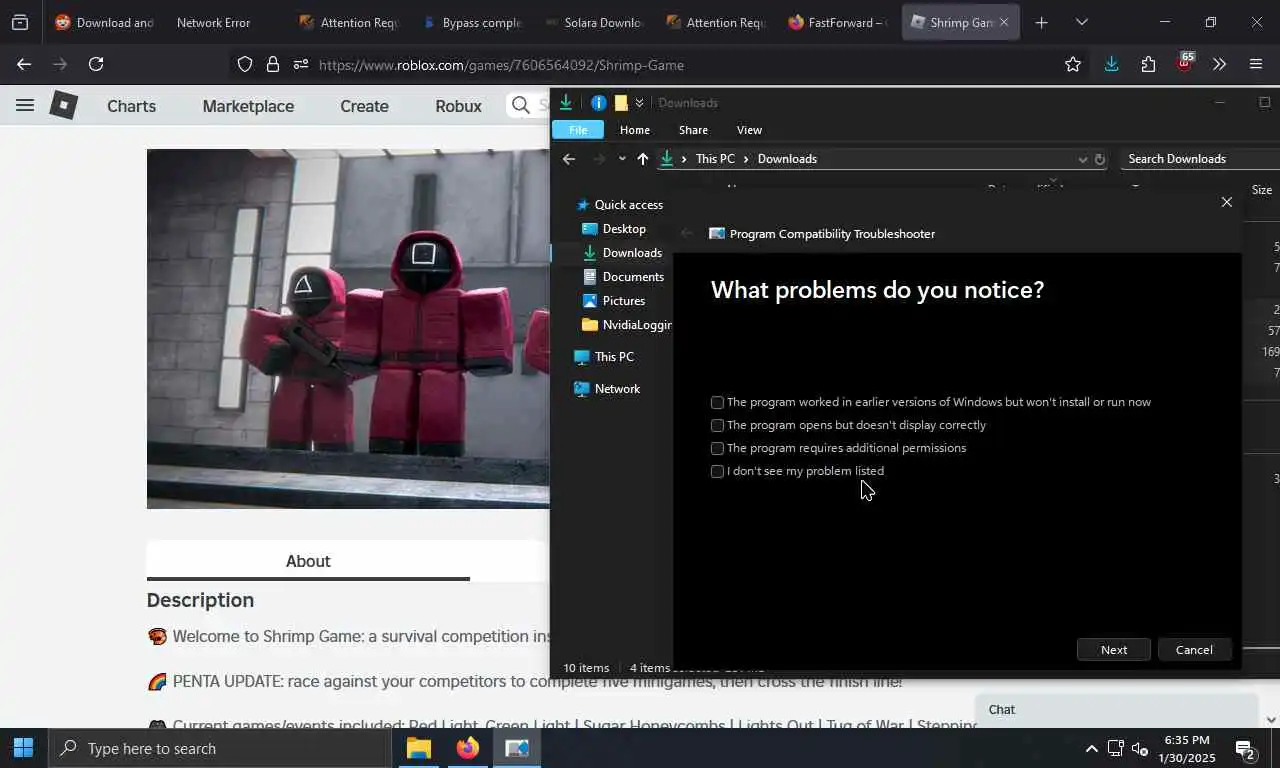The width and height of the screenshot is (1280, 768).
Task: Open Roblox Marketplace page
Action: tap(248, 106)
